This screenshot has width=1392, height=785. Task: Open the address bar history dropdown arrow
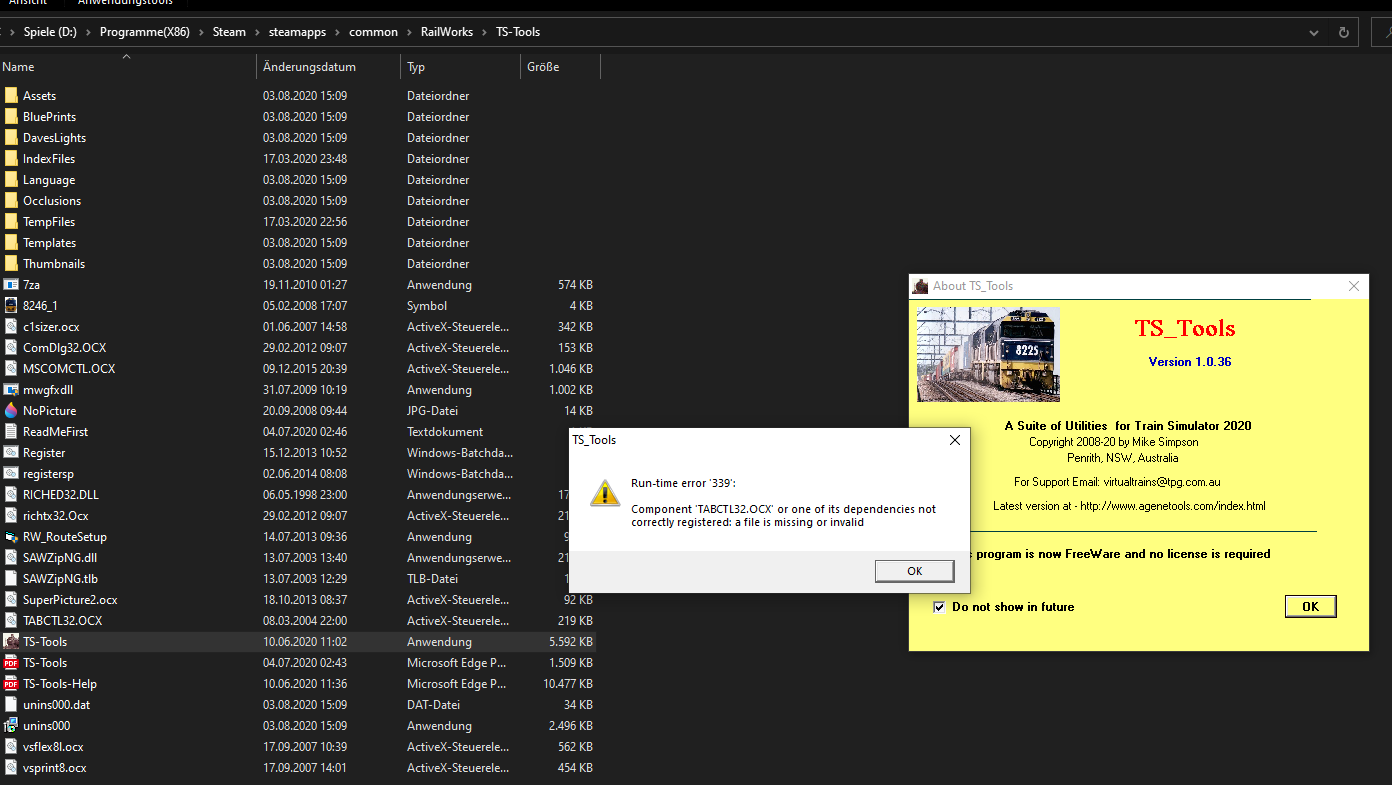coord(1314,32)
